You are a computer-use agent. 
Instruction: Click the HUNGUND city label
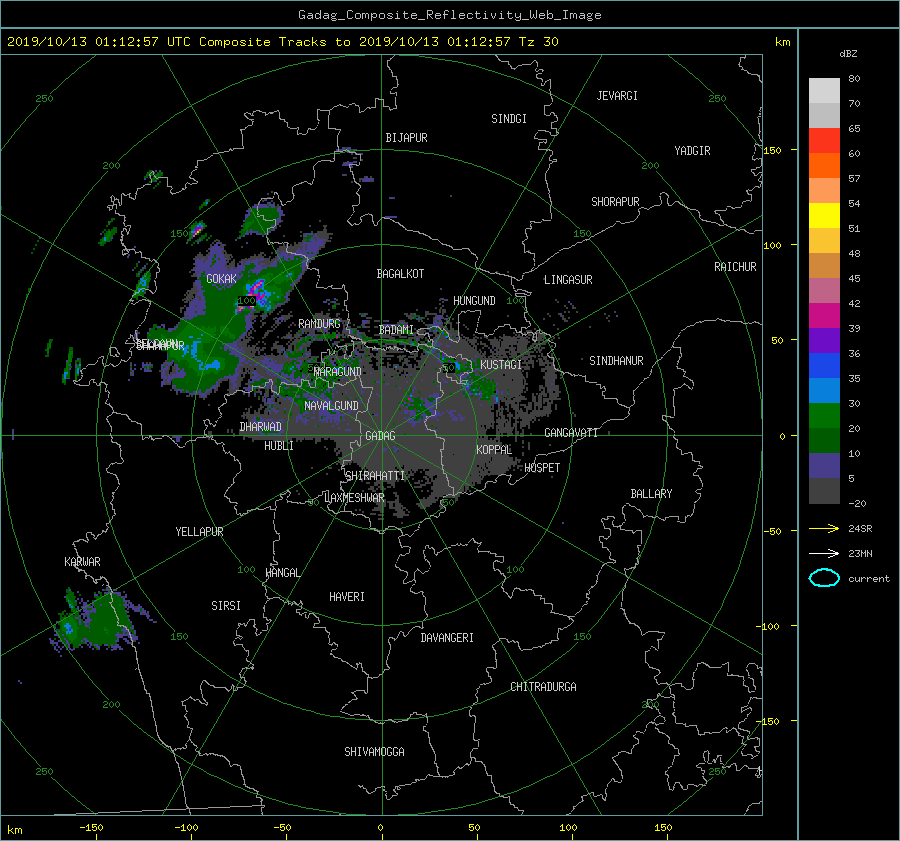[x=474, y=301]
